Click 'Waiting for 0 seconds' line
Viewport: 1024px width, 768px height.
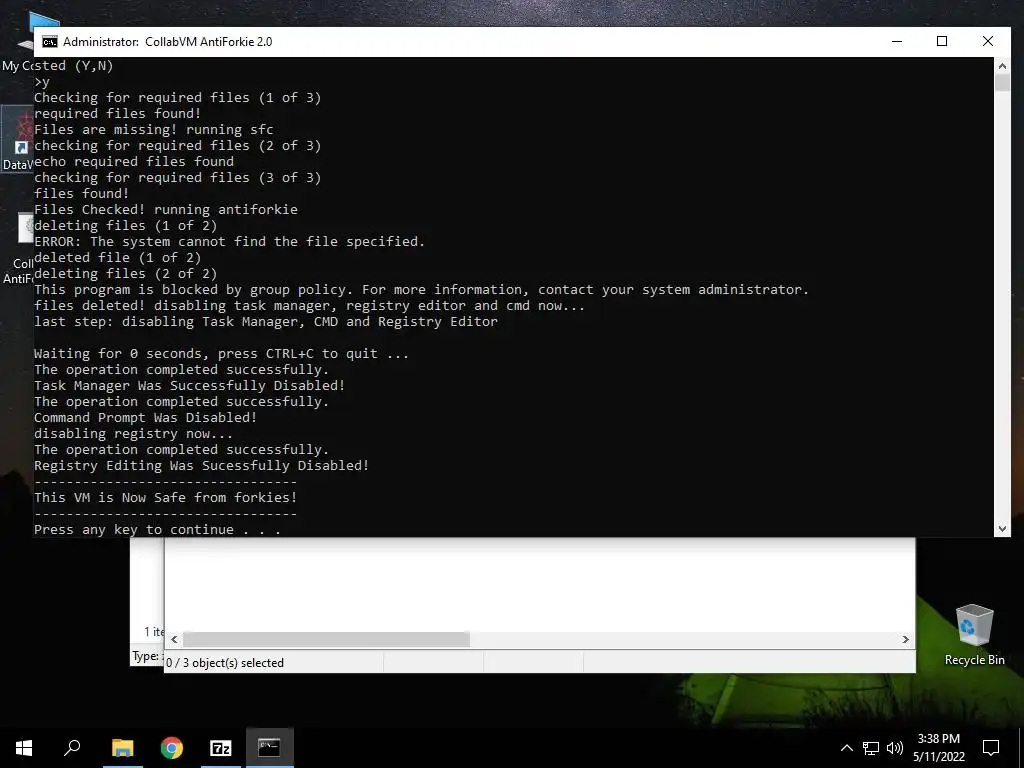221,354
